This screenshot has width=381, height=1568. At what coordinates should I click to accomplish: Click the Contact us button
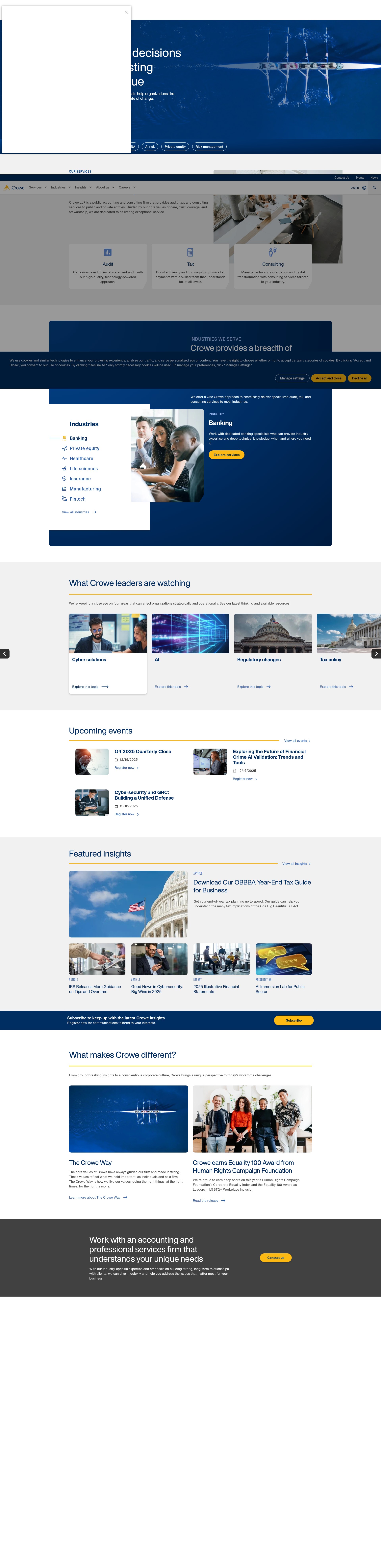(x=276, y=1257)
